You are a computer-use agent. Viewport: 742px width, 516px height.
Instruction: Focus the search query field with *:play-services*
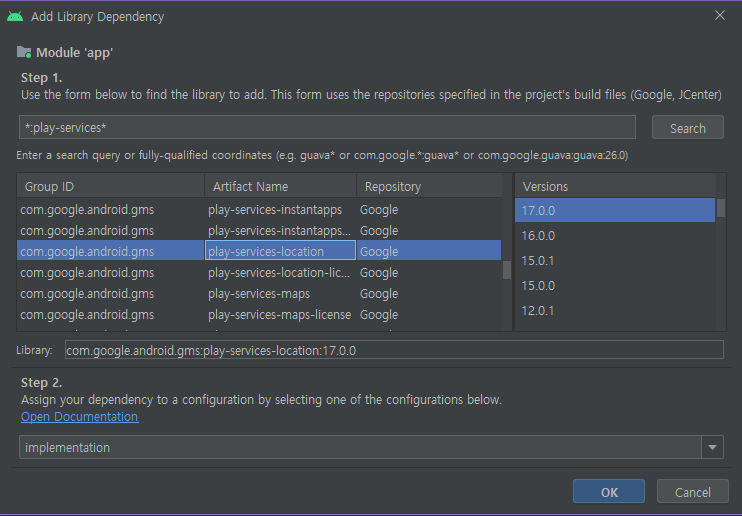[327, 127]
